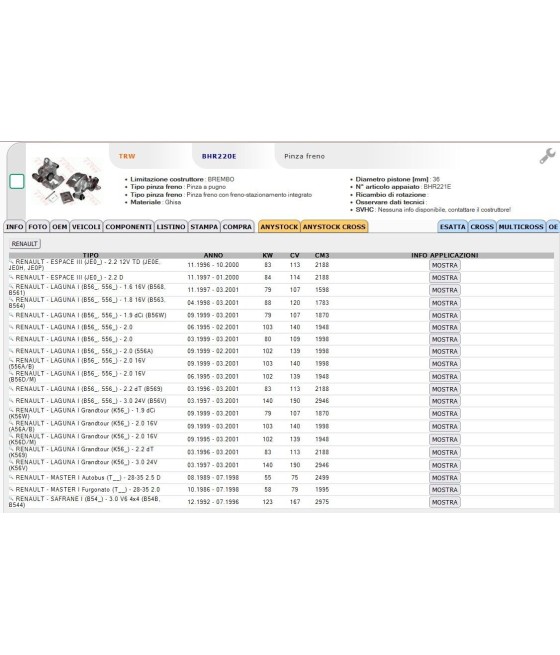
Task: Switch to the OEM tab
Action: (60, 226)
